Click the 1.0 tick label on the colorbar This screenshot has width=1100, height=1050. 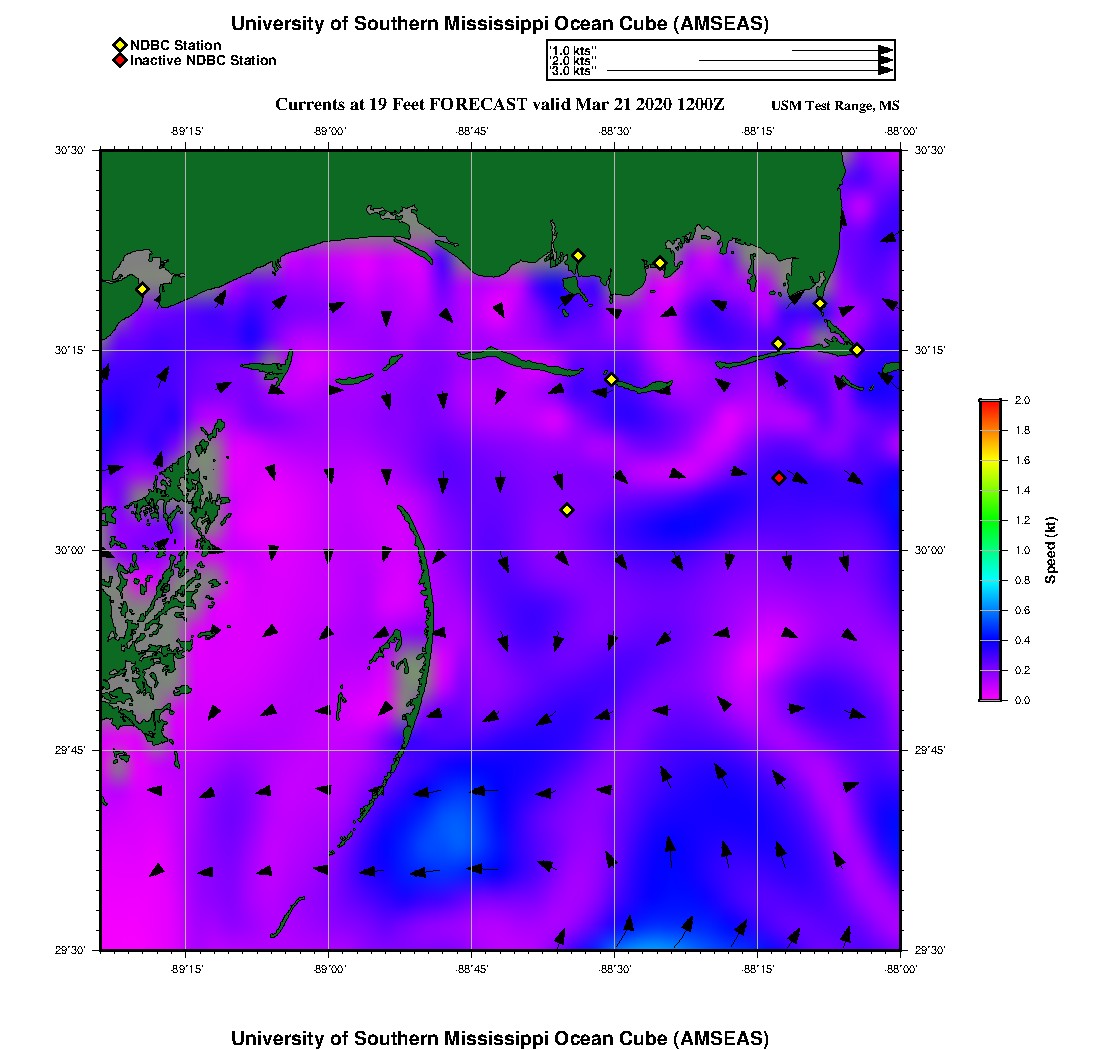pos(1023,550)
